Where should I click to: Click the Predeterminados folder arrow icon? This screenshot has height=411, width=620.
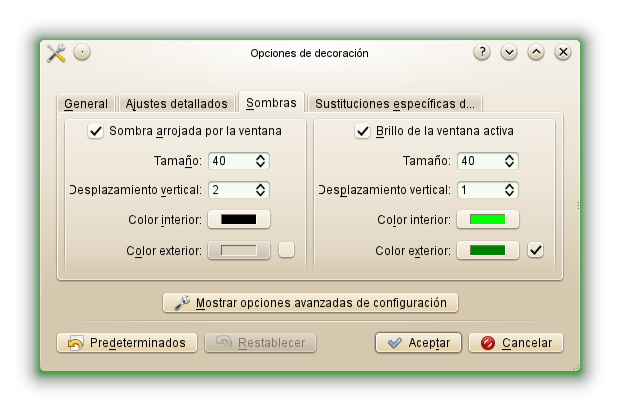[x=75, y=343]
